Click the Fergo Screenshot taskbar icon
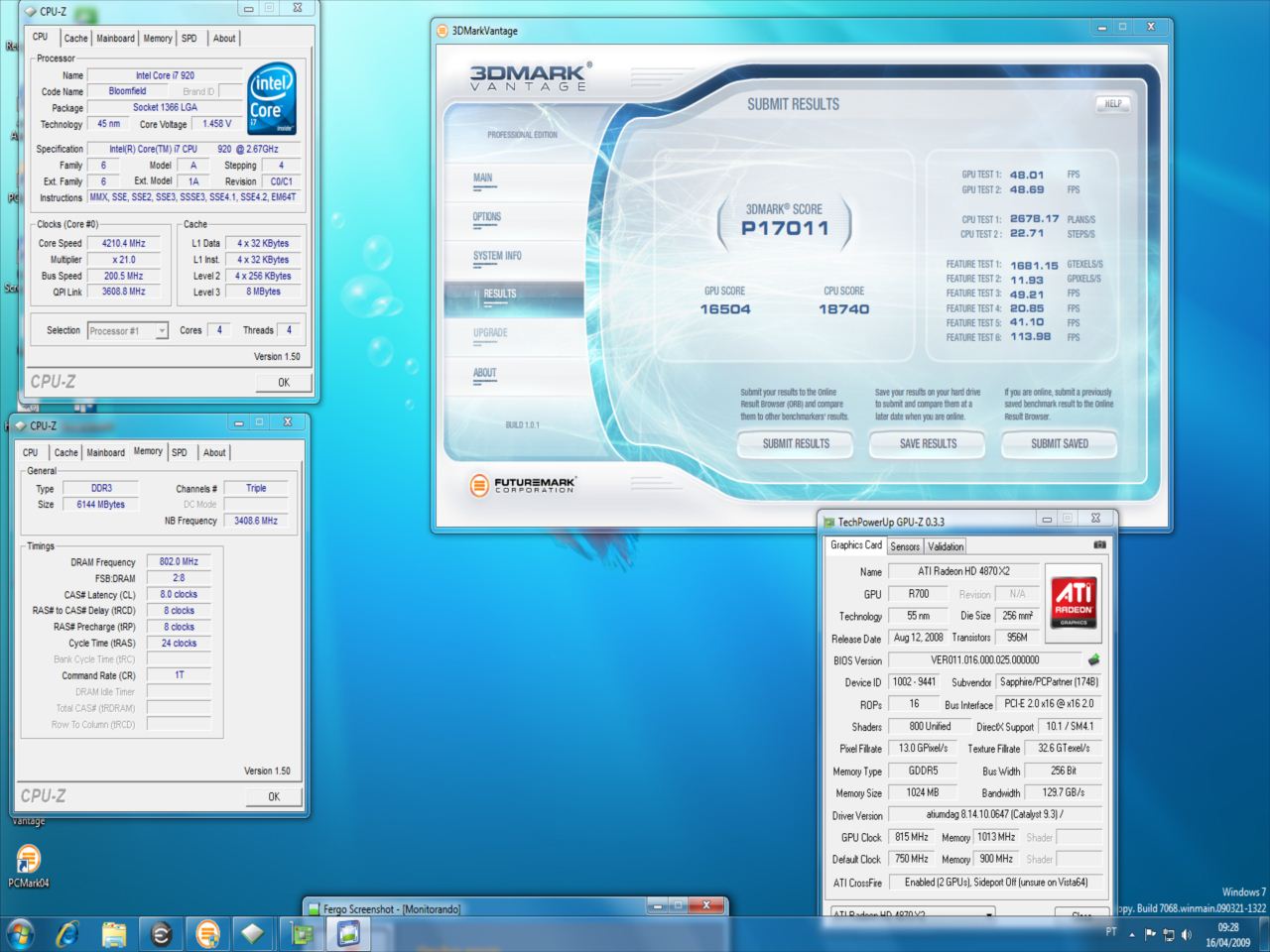1270x952 pixels. click(x=348, y=933)
